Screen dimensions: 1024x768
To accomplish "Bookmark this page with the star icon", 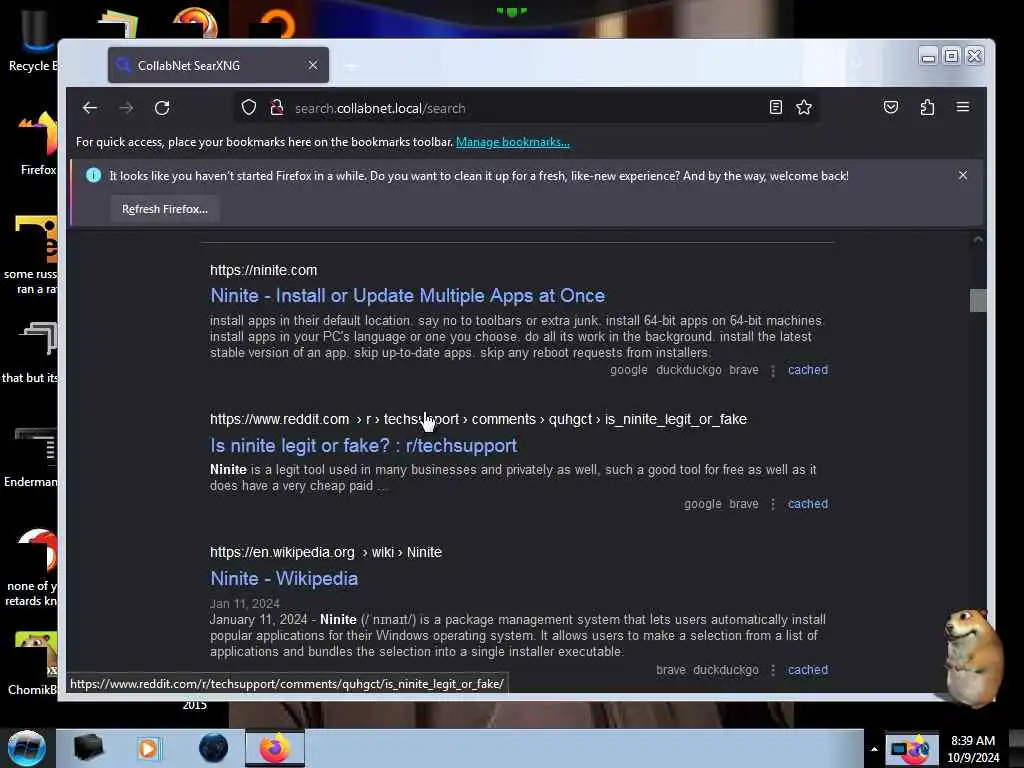I will click(804, 107).
